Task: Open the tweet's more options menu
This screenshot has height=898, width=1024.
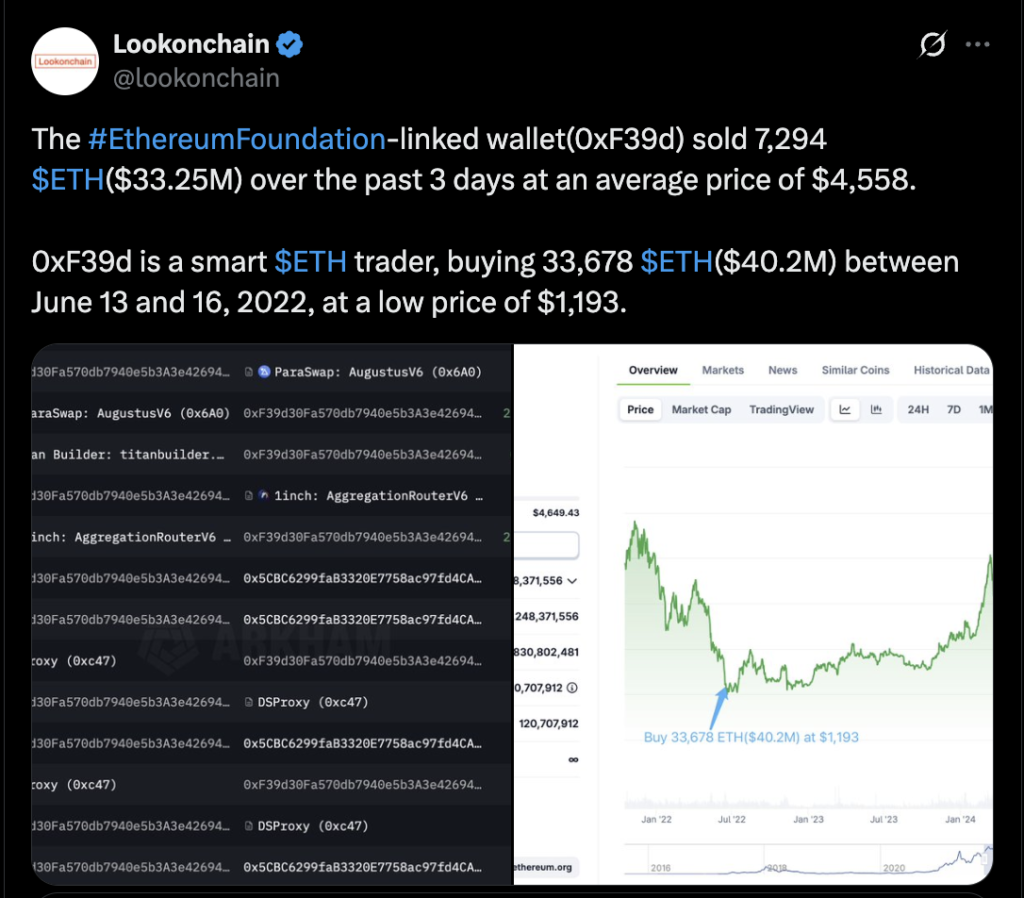Action: [977, 45]
